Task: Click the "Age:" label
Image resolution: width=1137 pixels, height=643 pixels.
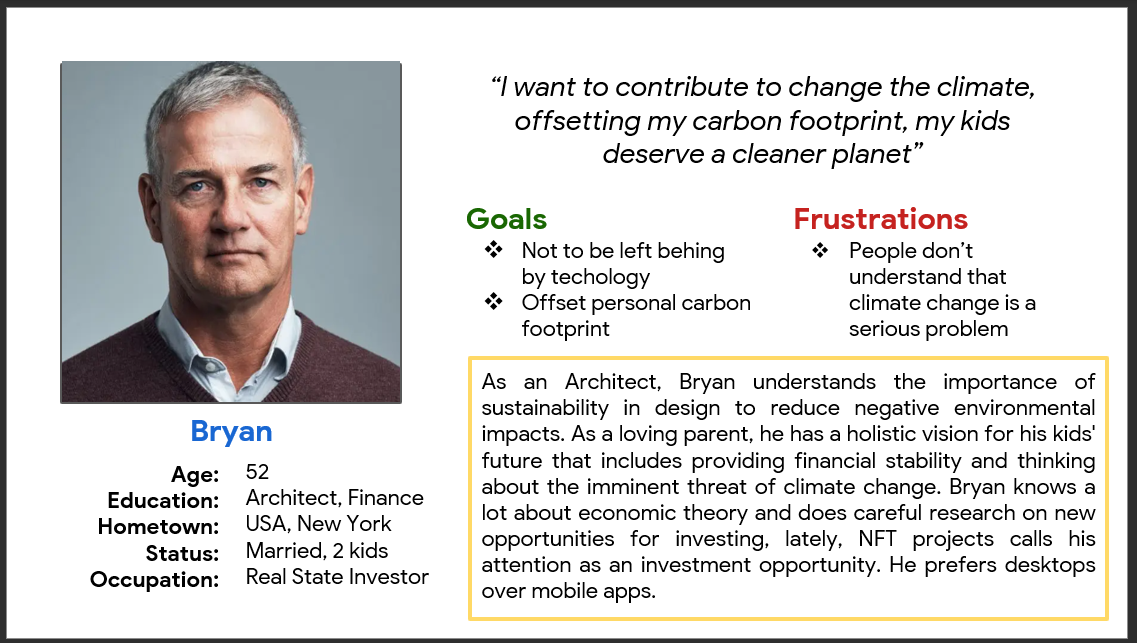Action: (194, 474)
